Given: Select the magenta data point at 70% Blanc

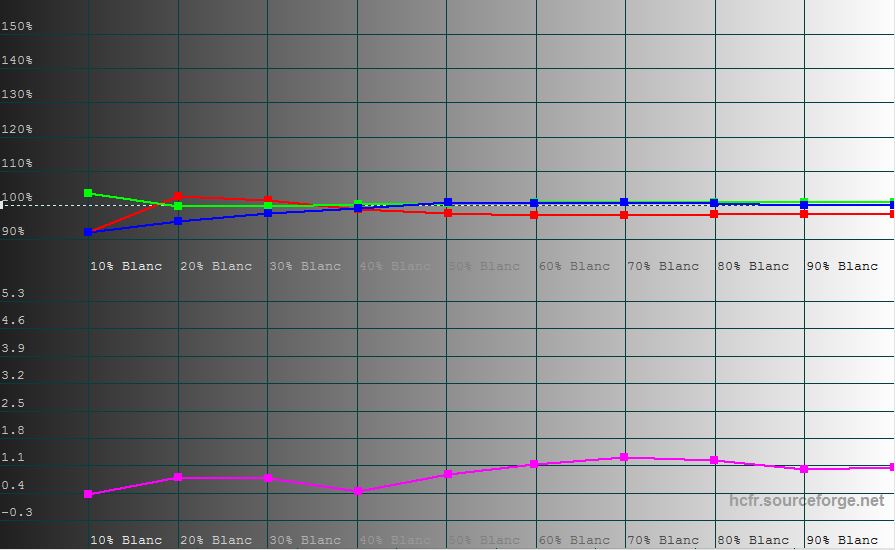Looking at the screenshot, I should [624, 457].
